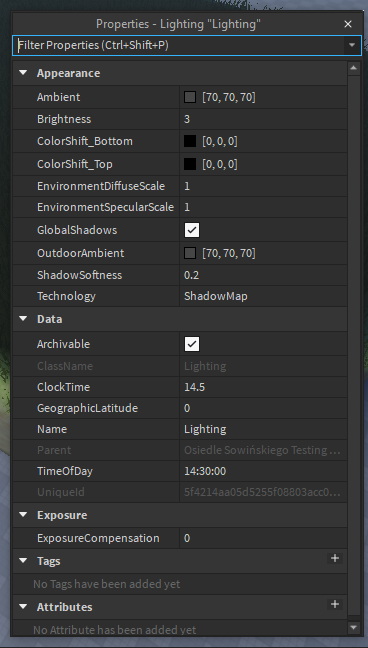Click the scrollbar down arrow

[x=354, y=628]
